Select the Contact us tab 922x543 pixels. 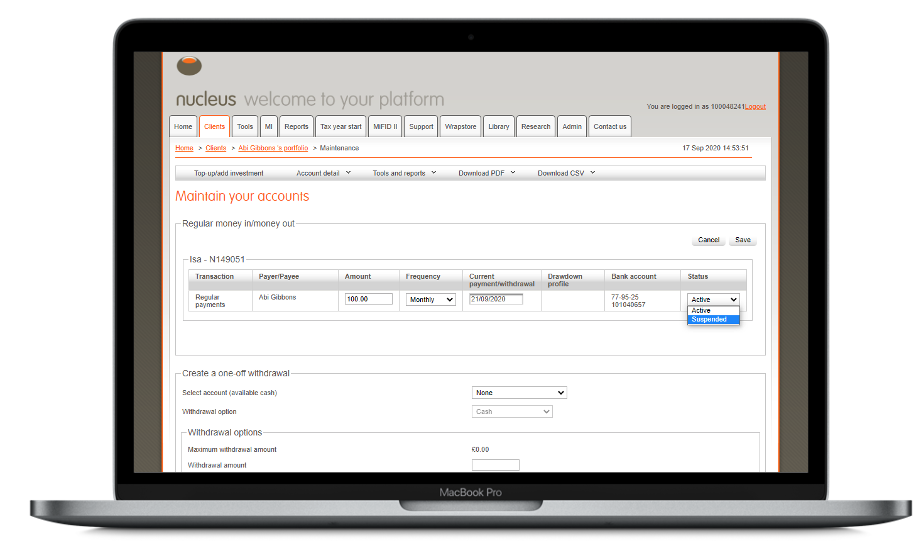pos(610,126)
